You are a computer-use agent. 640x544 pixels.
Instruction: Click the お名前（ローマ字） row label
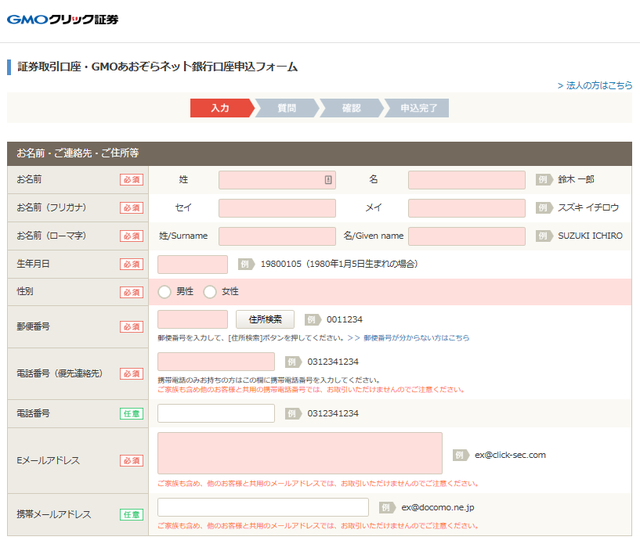pos(51,236)
